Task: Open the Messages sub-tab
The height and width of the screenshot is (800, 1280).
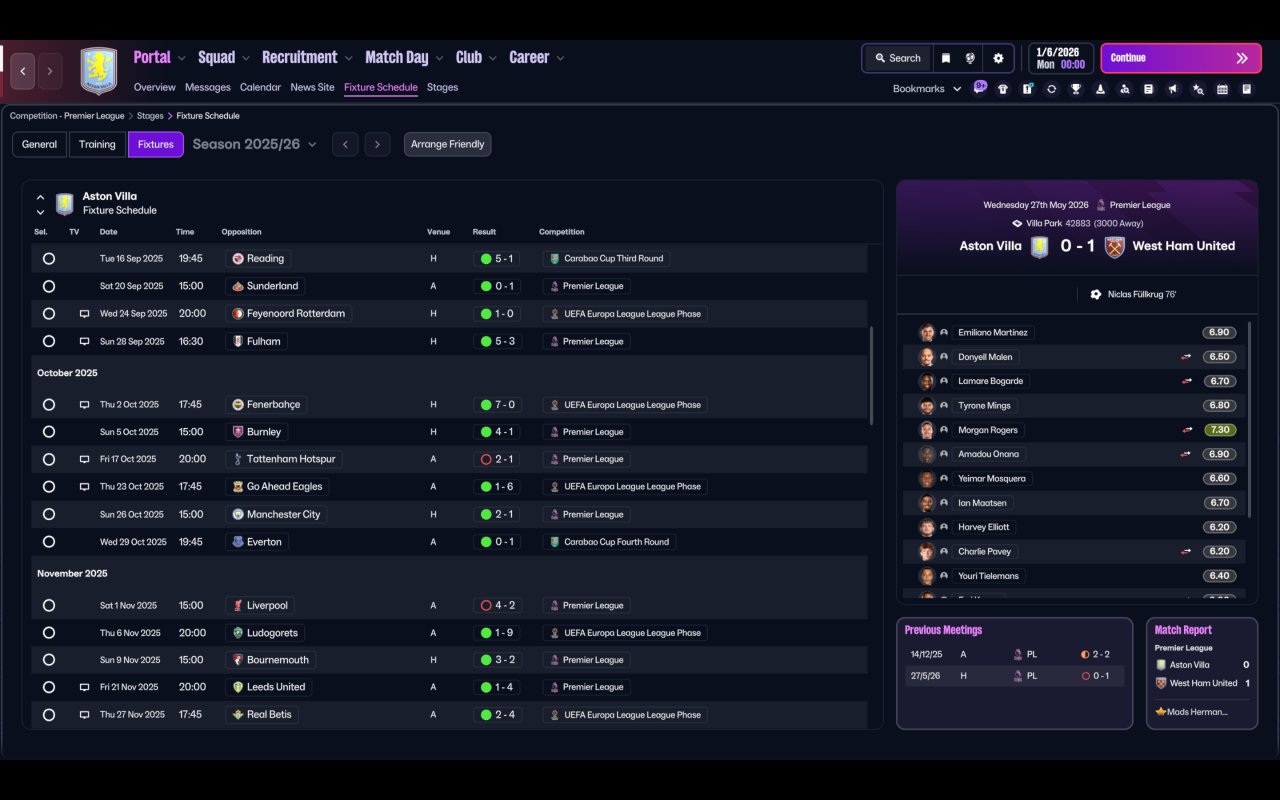Action: tap(208, 87)
